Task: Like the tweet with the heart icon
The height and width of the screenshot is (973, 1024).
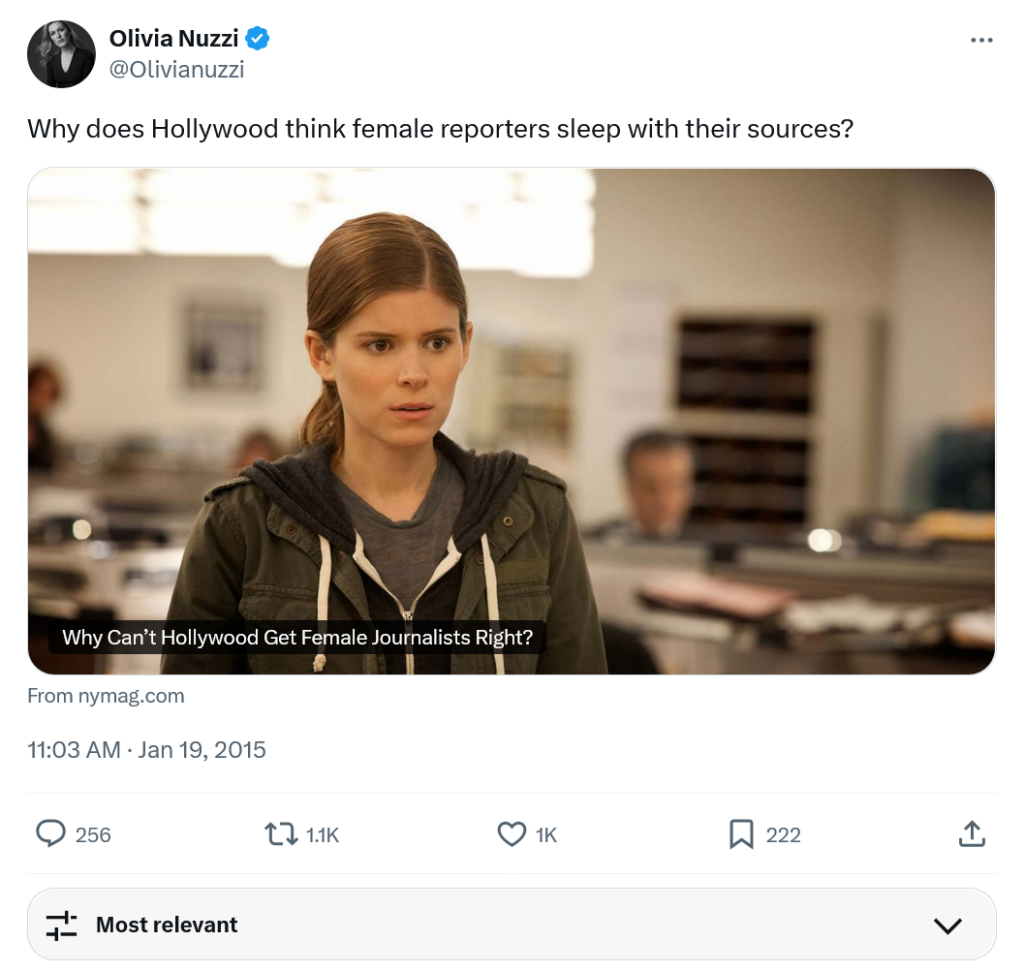Action: 512,834
